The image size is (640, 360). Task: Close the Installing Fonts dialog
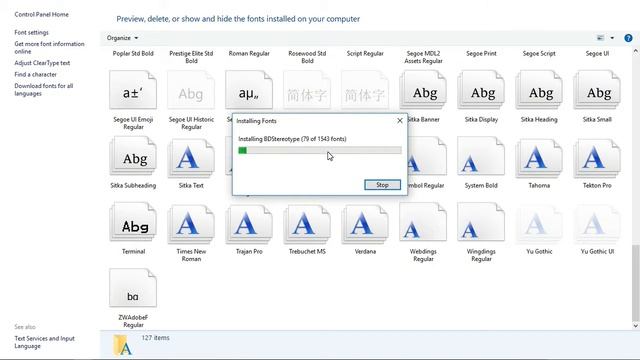click(x=400, y=121)
